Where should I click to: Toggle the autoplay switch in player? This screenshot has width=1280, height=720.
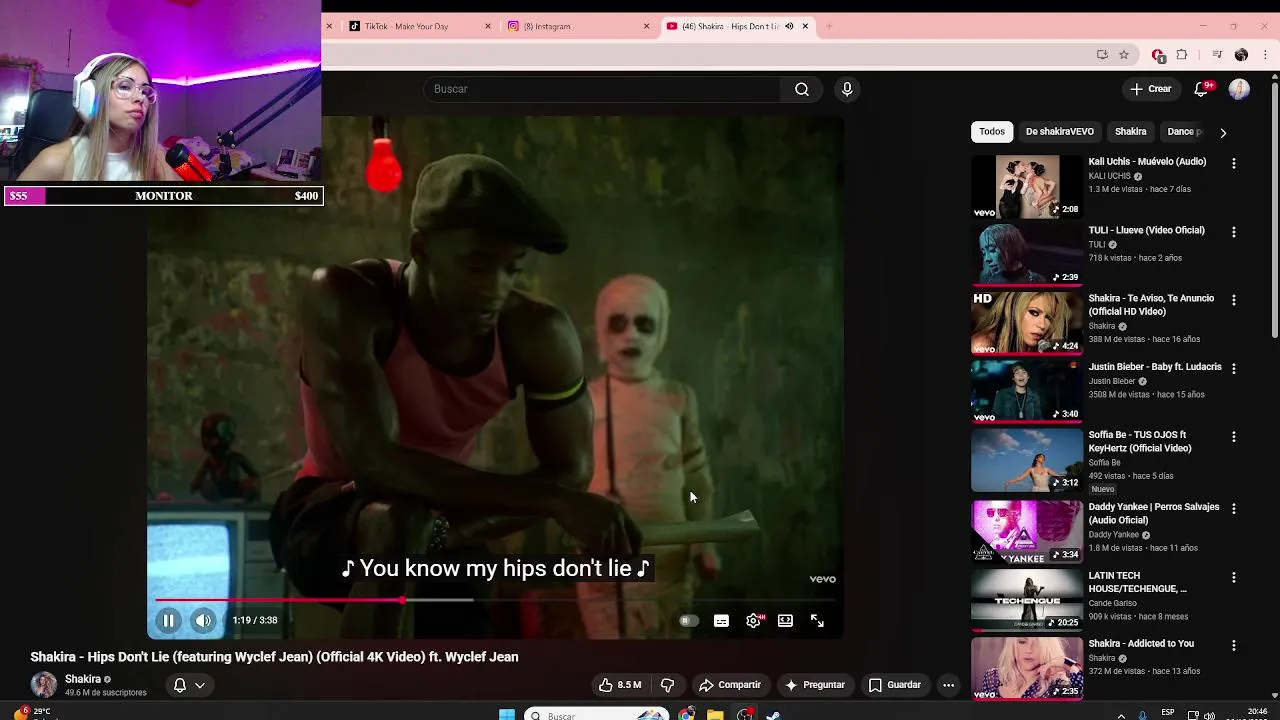688,621
